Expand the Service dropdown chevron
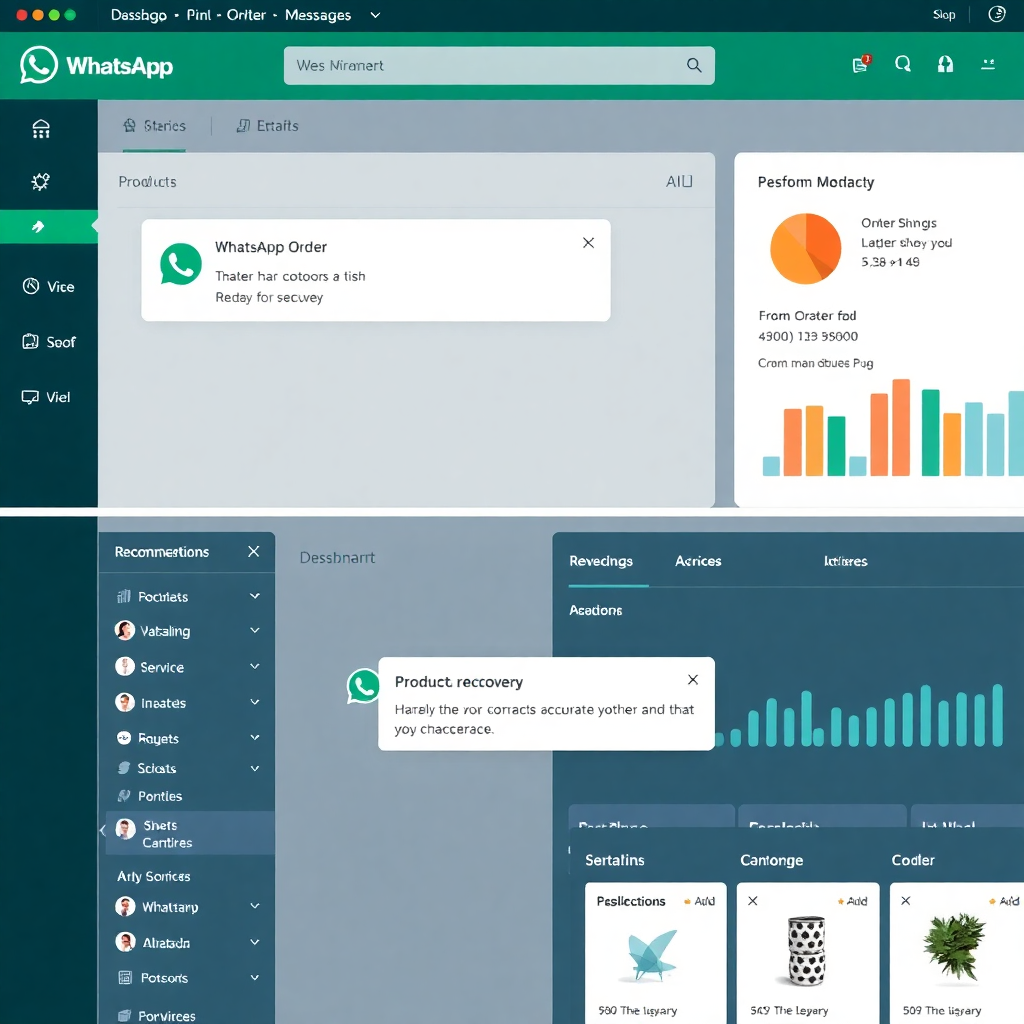The height and width of the screenshot is (1024, 1024). [x=255, y=667]
